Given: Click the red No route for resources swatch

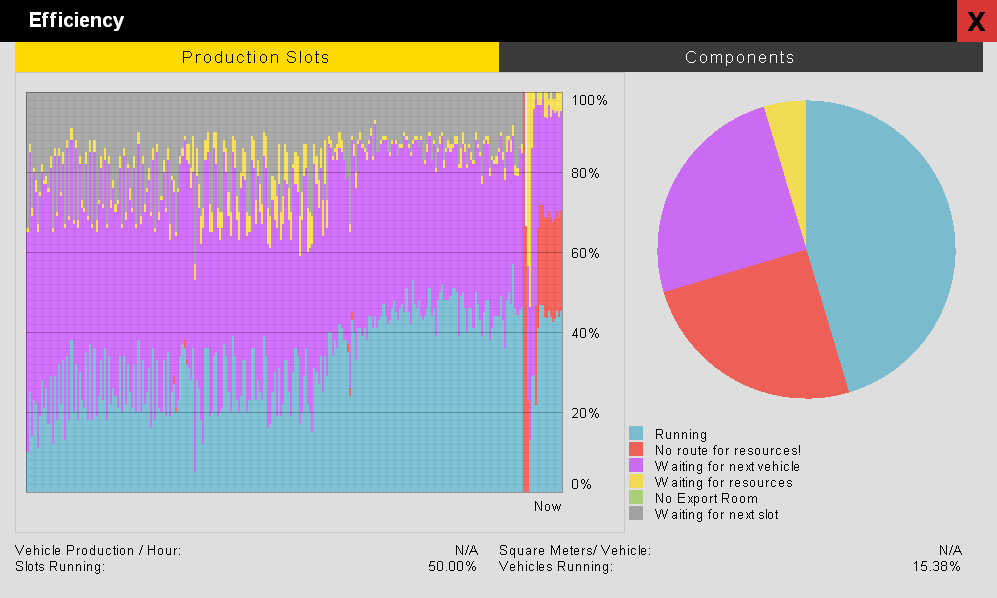Looking at the screenshot, I should [636, 450].
